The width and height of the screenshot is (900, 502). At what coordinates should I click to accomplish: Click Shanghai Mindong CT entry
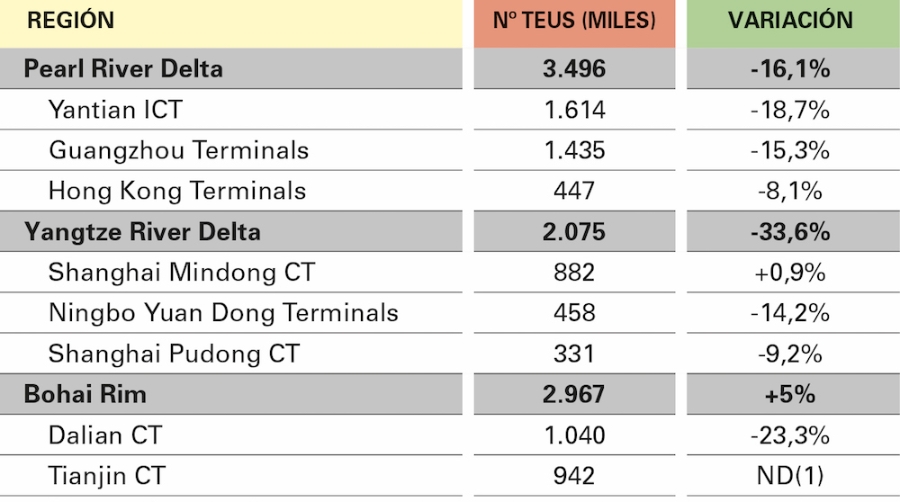(181, 273)
